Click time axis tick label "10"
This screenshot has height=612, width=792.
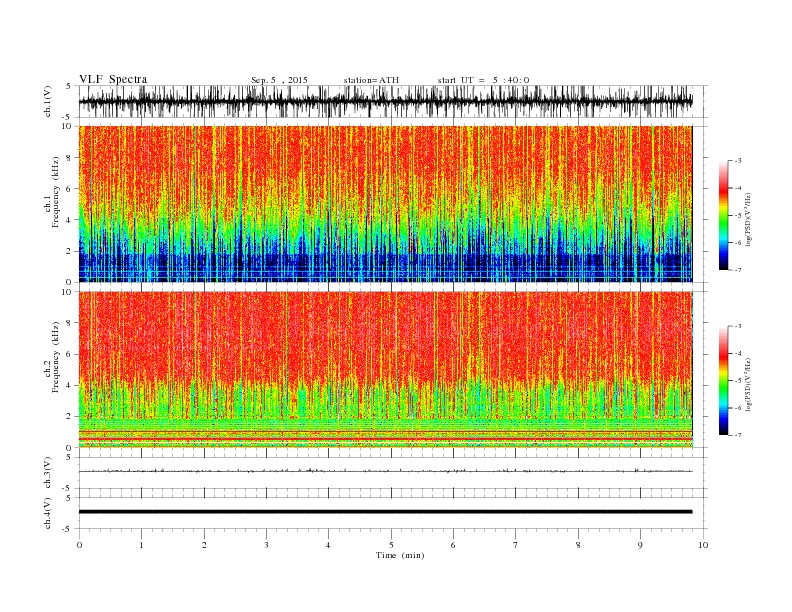coord(703,545)
